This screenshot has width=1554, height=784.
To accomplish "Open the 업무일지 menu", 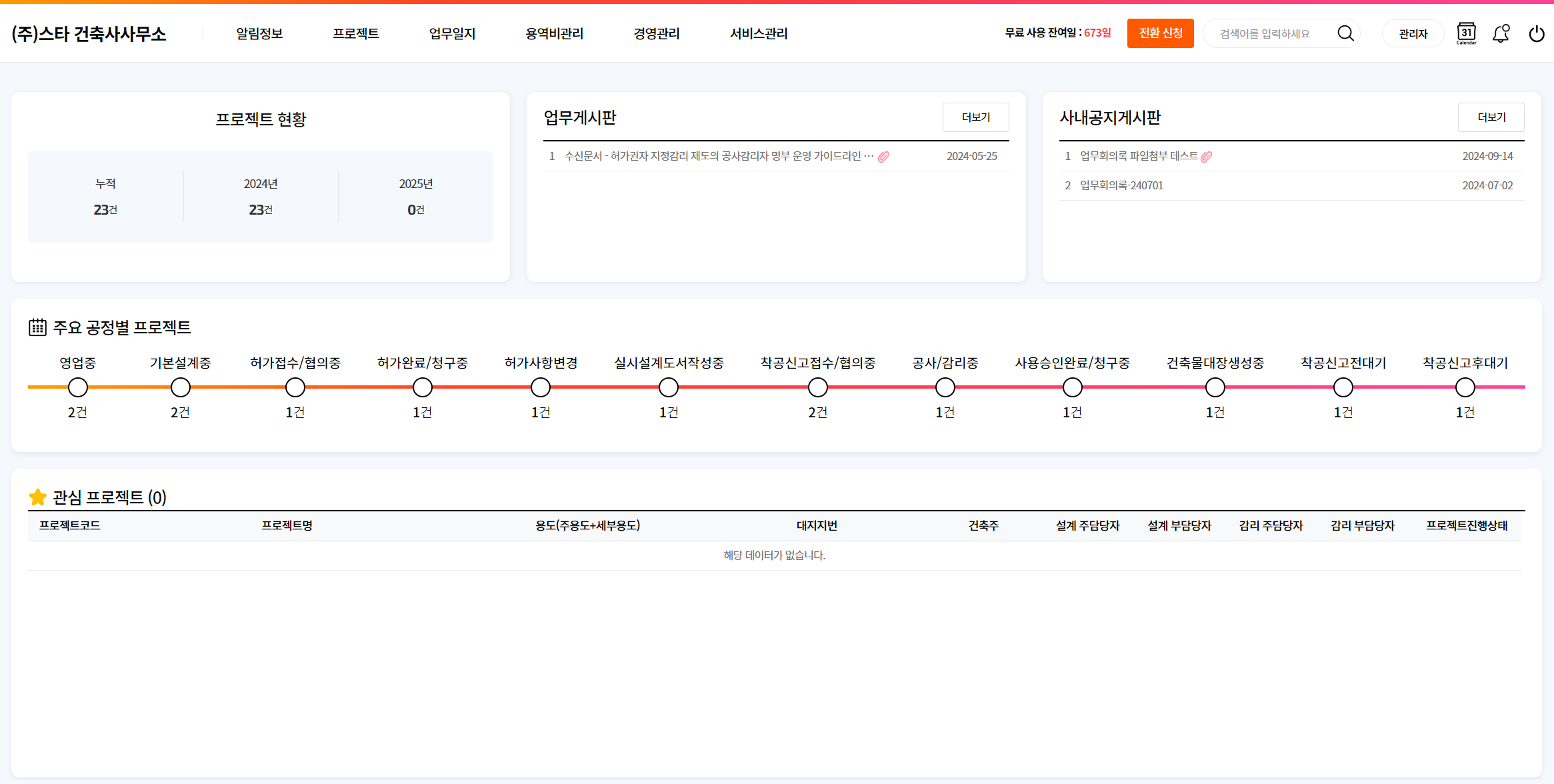I will pos(452,33).
